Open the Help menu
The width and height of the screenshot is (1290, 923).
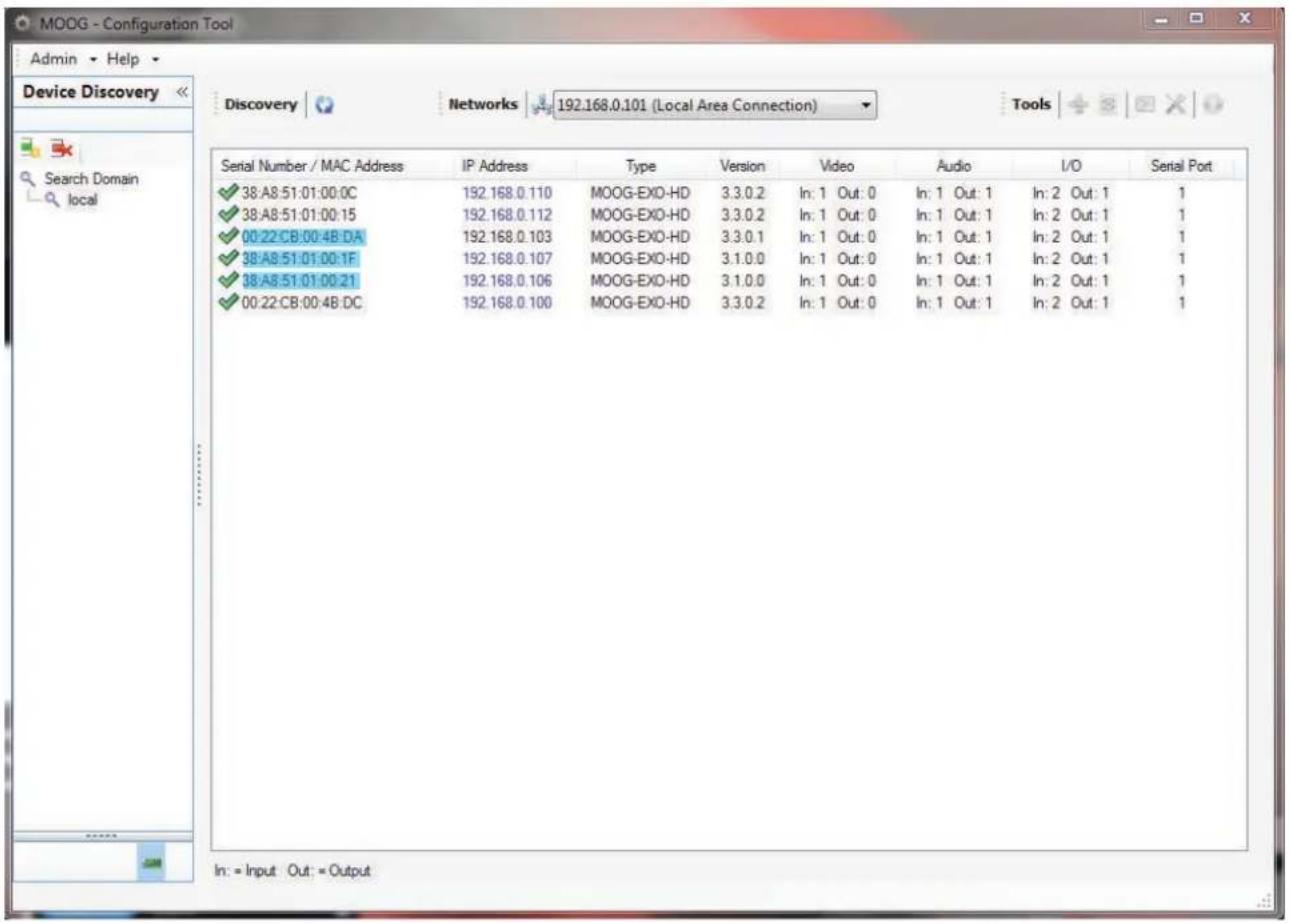133,58
